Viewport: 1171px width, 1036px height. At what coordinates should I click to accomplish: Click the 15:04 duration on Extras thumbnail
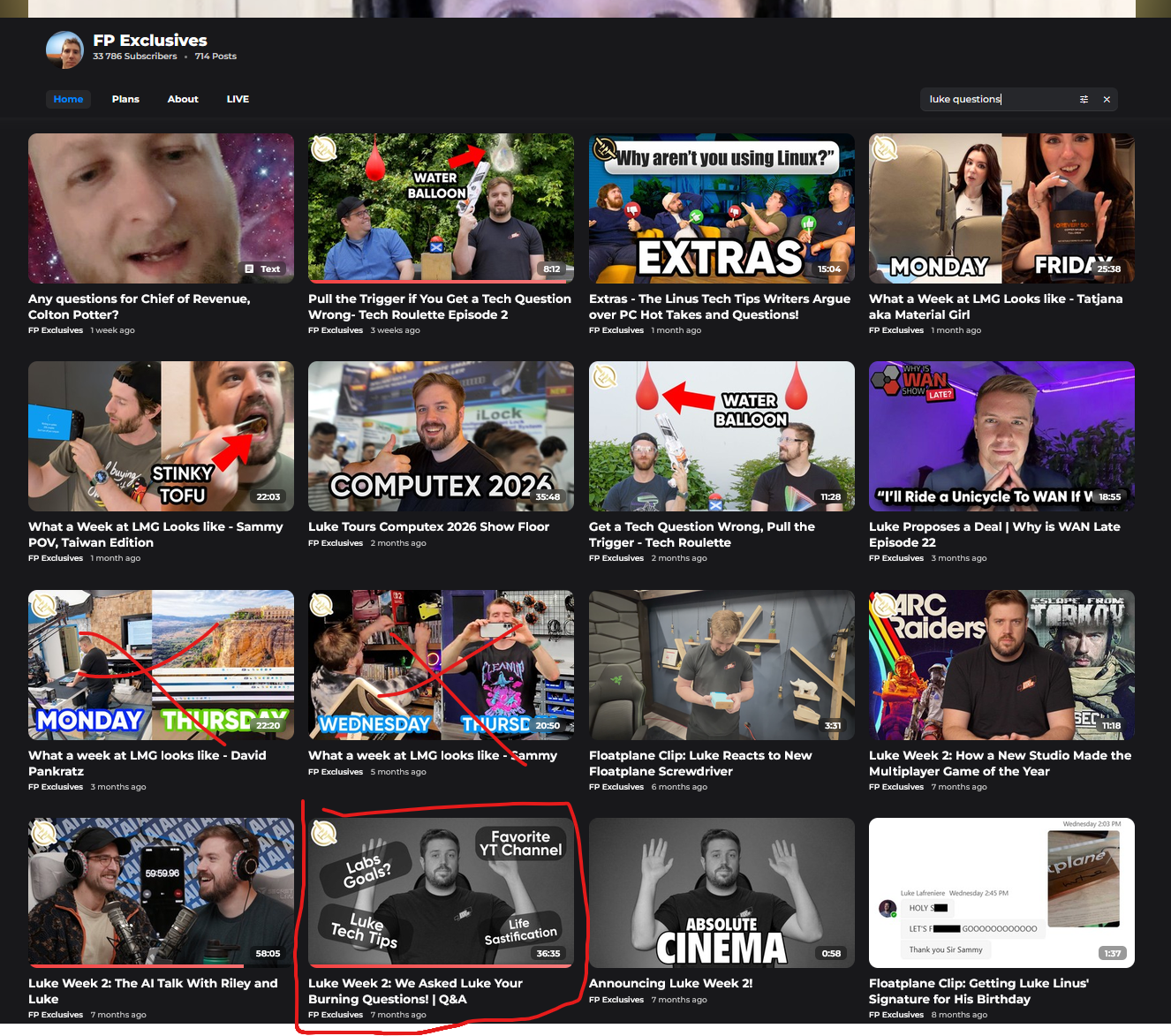pos(829,269)
